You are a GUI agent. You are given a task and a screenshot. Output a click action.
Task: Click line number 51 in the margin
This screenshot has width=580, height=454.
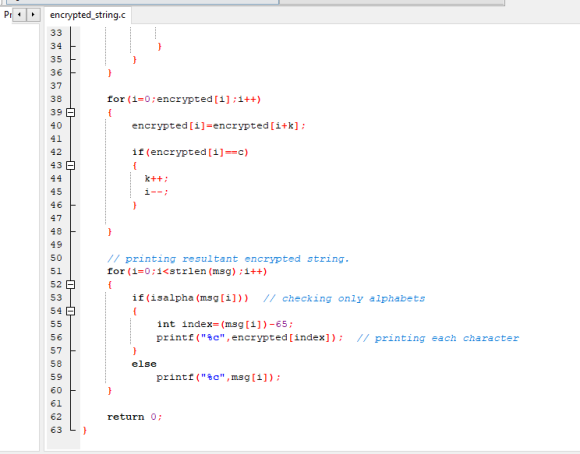point(56,271)
